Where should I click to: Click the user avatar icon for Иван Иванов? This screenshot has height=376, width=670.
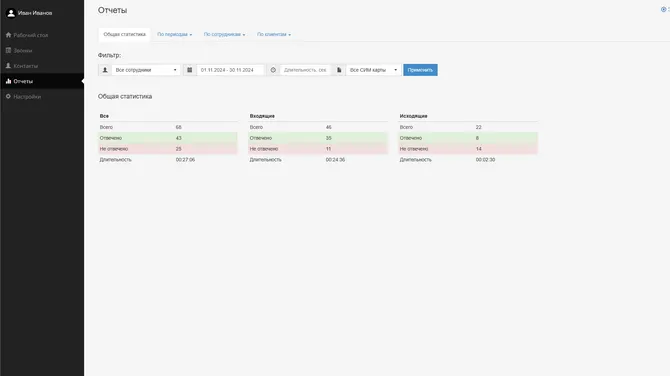coord(11,13)
